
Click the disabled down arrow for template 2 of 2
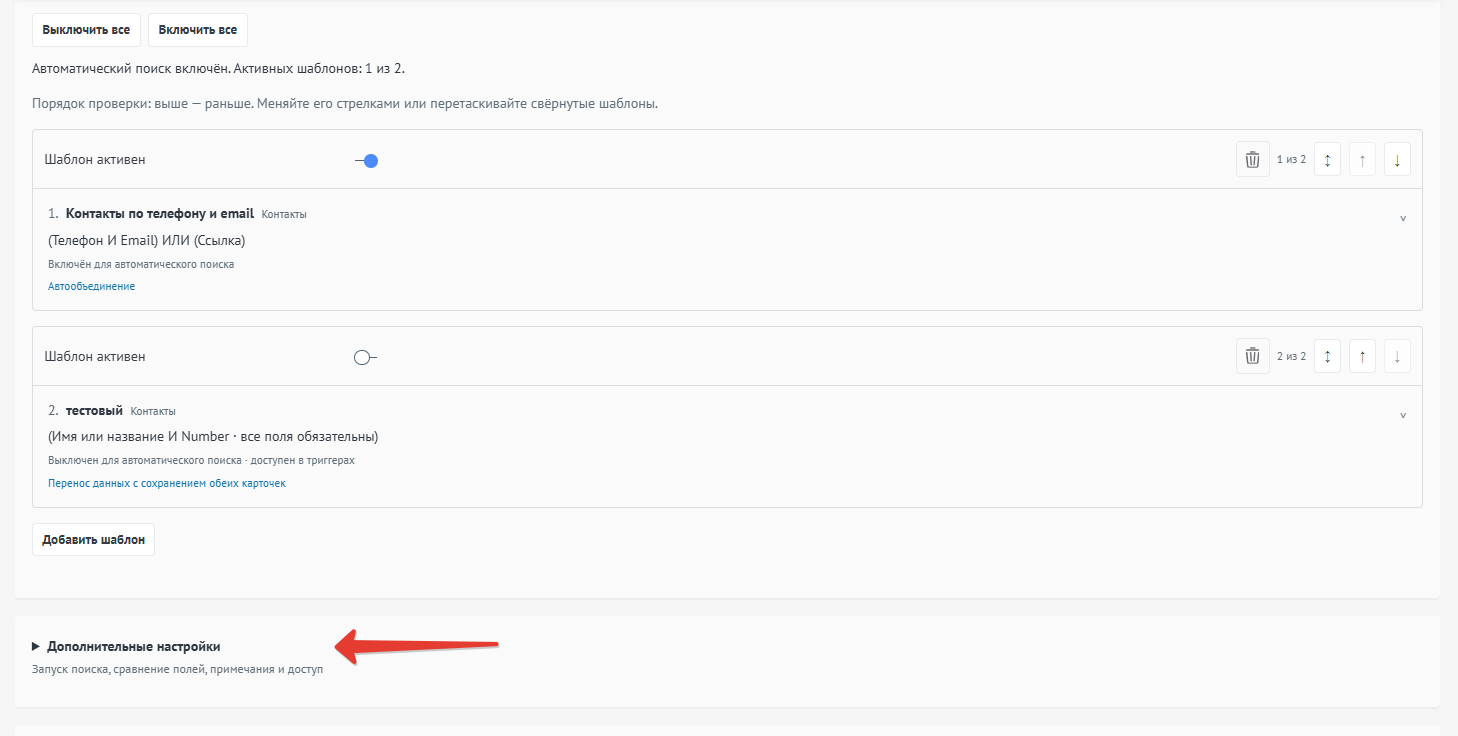pos(1397,356)
